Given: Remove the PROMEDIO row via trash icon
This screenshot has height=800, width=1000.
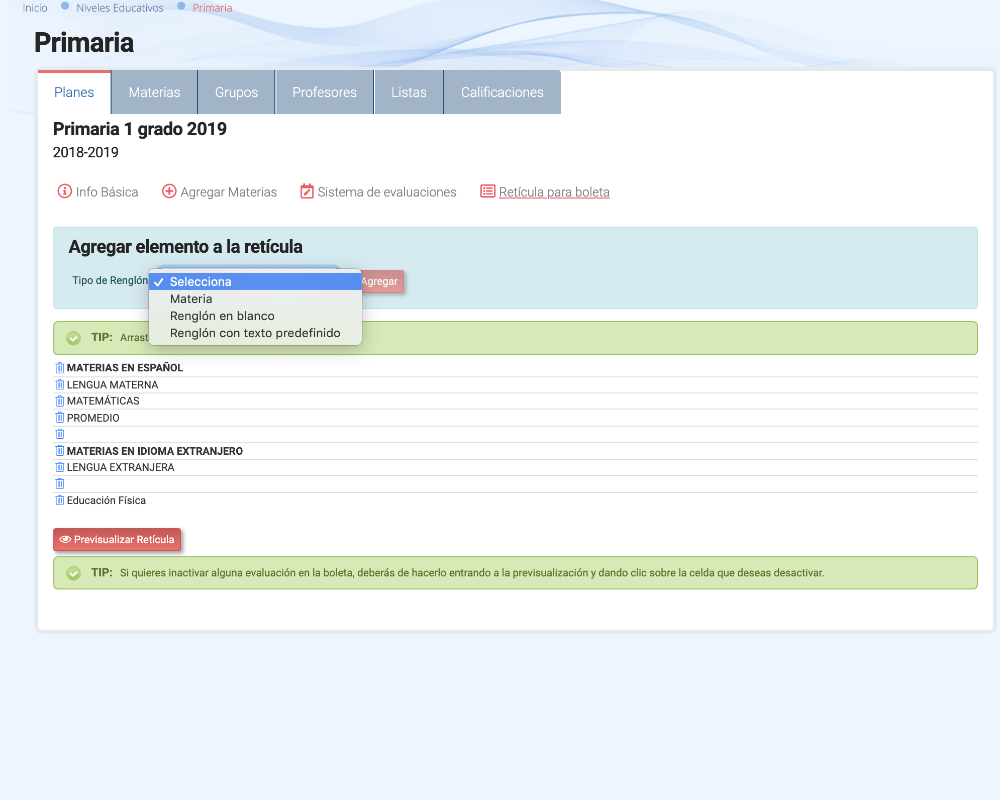Looking at the screenshot, I should 60,418.
